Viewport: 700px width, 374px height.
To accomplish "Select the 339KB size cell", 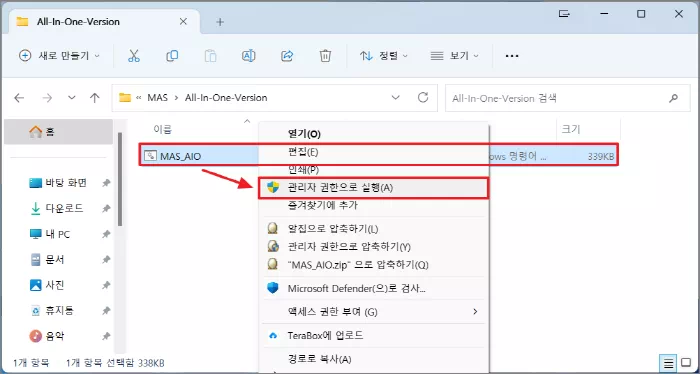I will point(601,157).
